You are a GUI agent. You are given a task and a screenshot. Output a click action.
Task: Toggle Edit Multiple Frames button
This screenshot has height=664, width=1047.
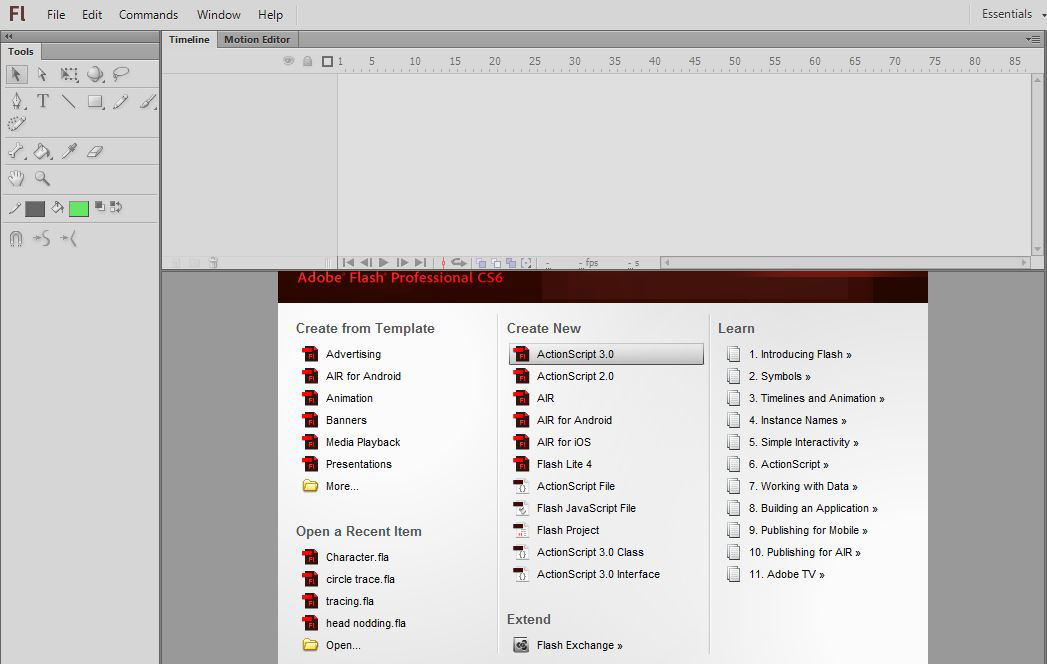point(511,263)
